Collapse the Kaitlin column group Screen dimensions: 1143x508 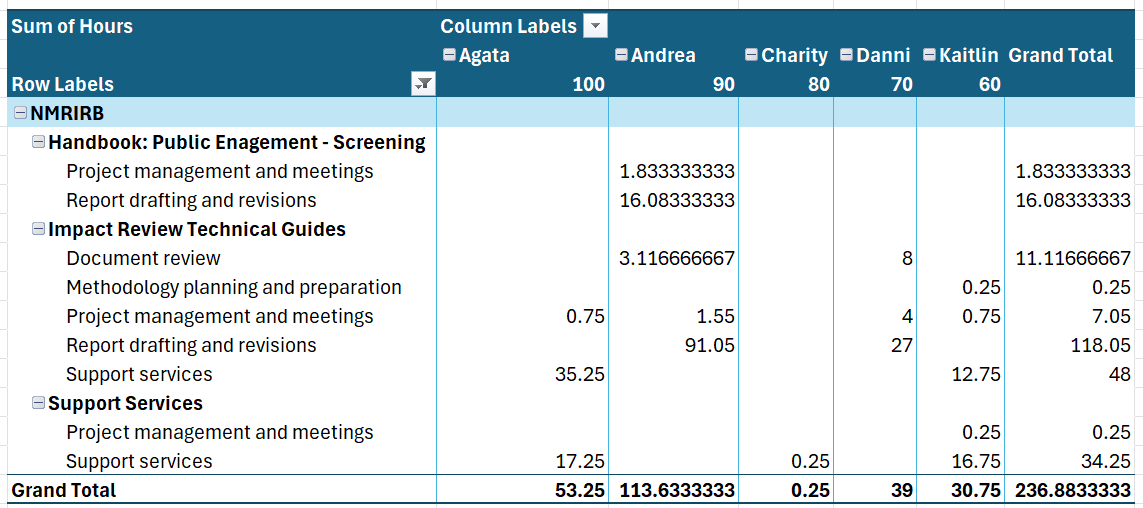tap(929, 55)
